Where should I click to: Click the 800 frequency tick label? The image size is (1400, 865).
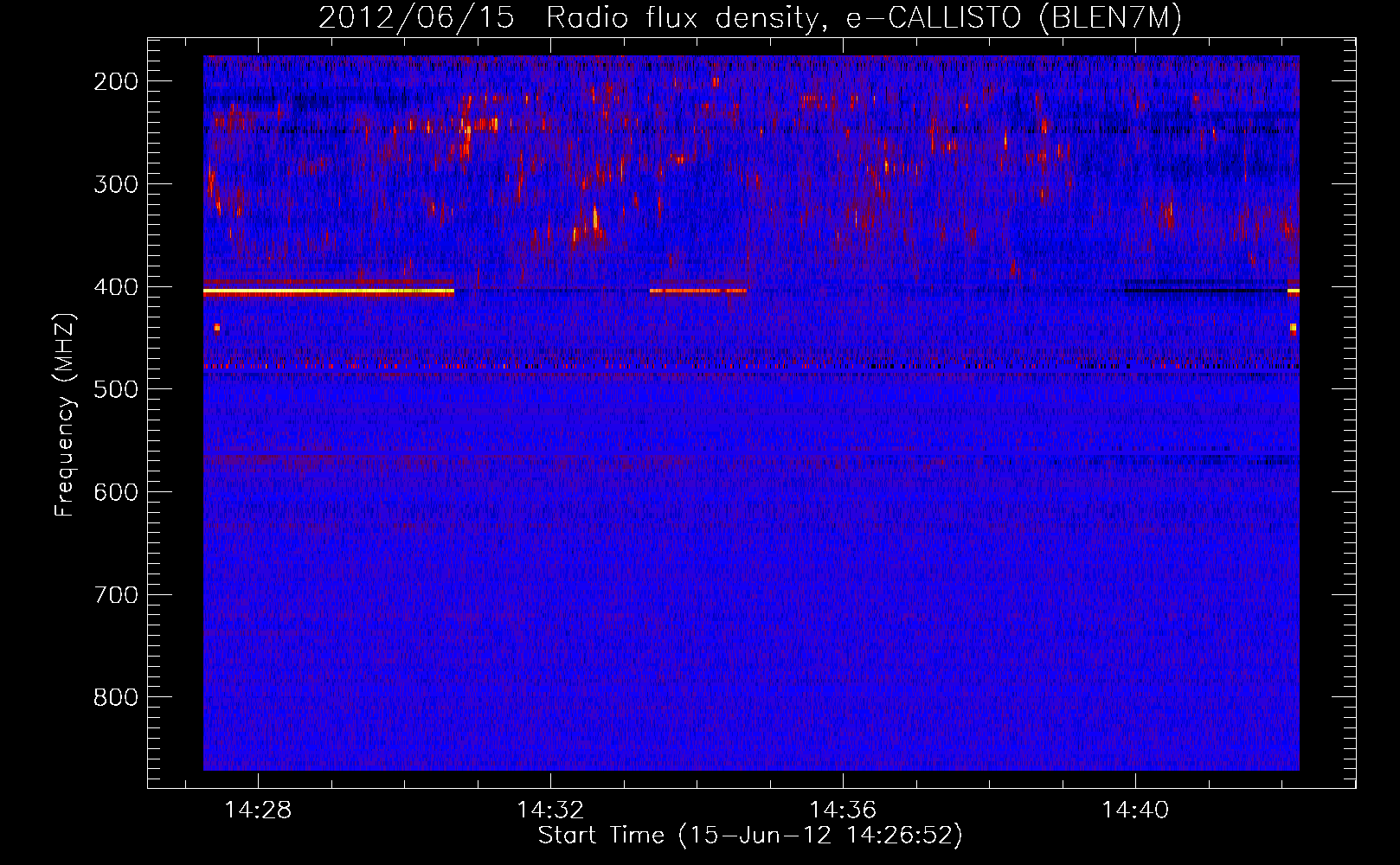coord(116,697)
